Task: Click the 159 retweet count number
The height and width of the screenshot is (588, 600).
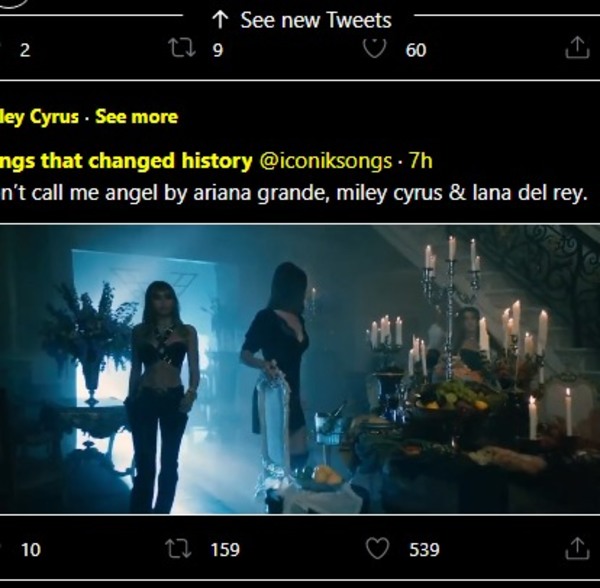Action: (x=225, y=549)
